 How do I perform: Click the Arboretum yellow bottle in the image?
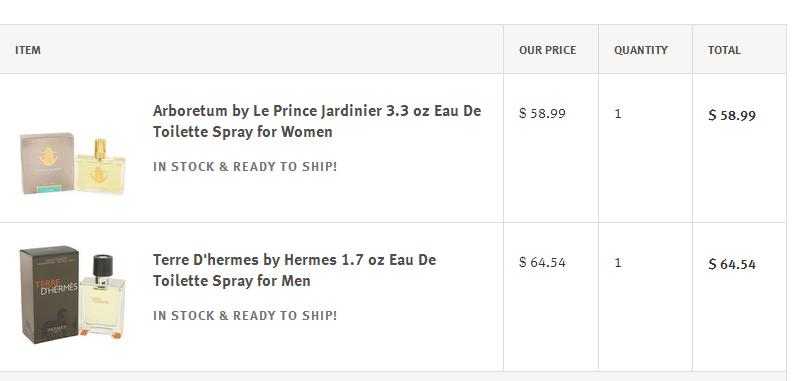point(100,167)
